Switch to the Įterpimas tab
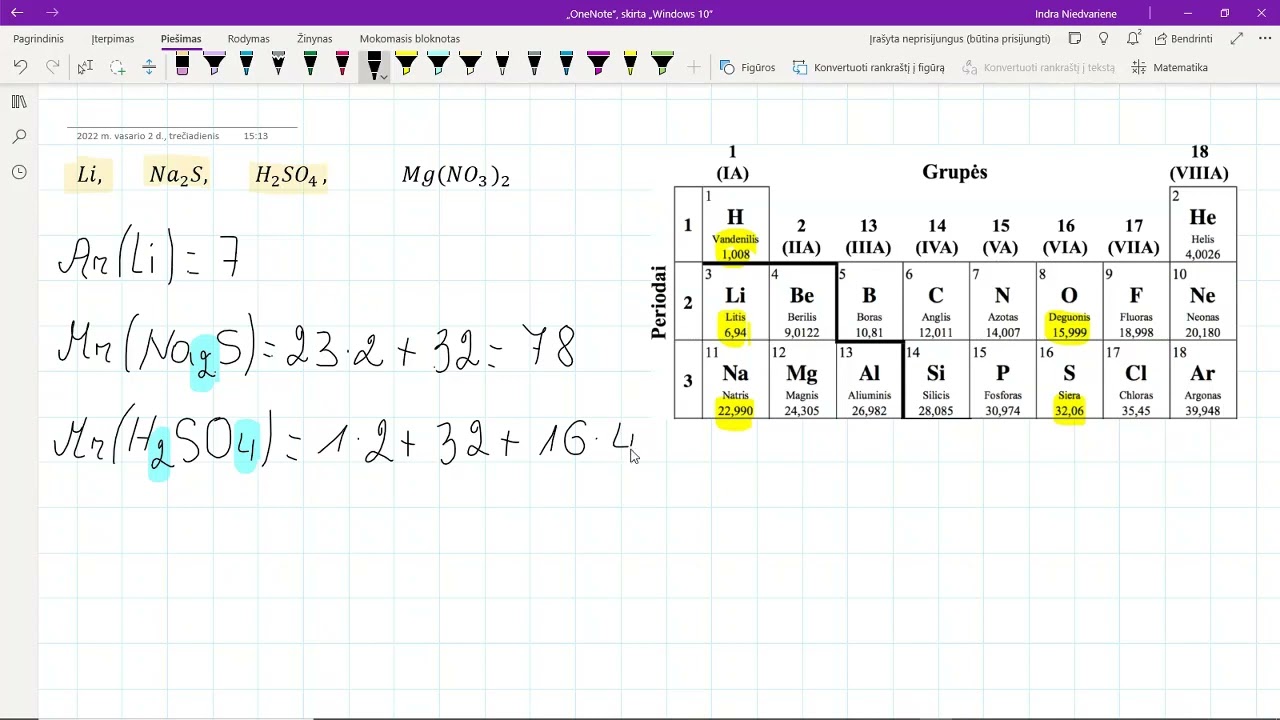 coord(113,39)
